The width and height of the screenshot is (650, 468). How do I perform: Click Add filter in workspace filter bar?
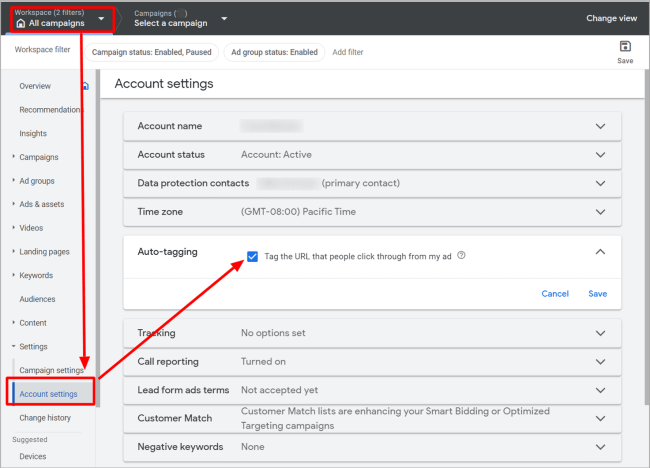(x=348, y=52)
